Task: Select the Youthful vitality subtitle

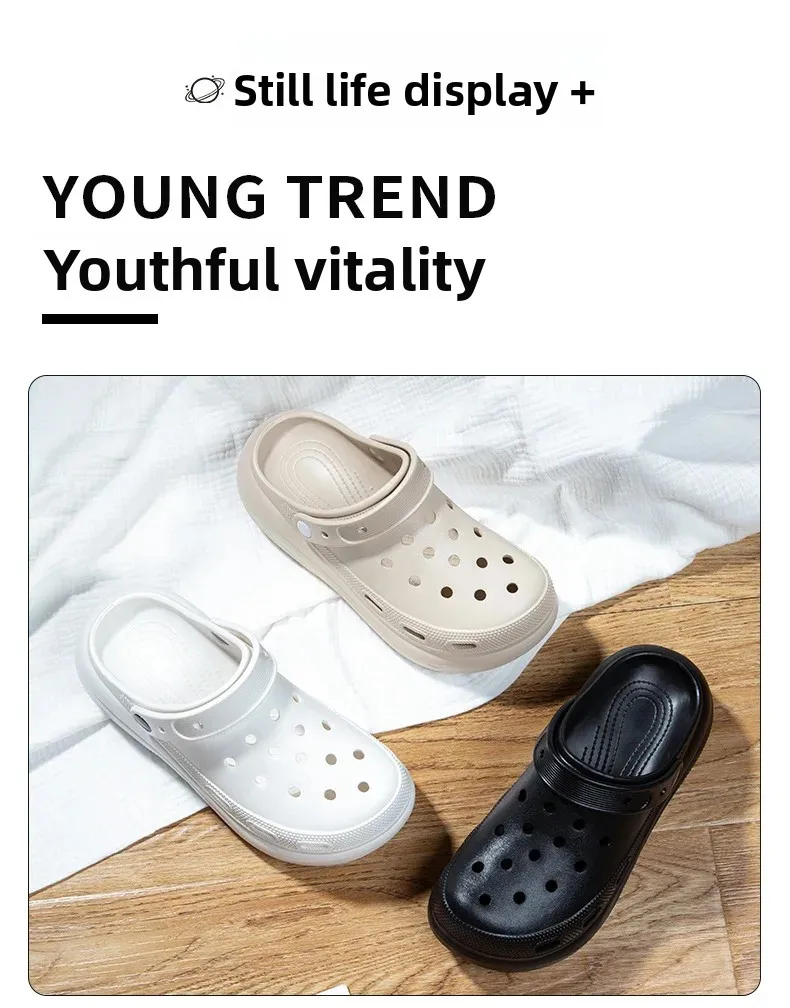Action: click(x=264, y=270)
